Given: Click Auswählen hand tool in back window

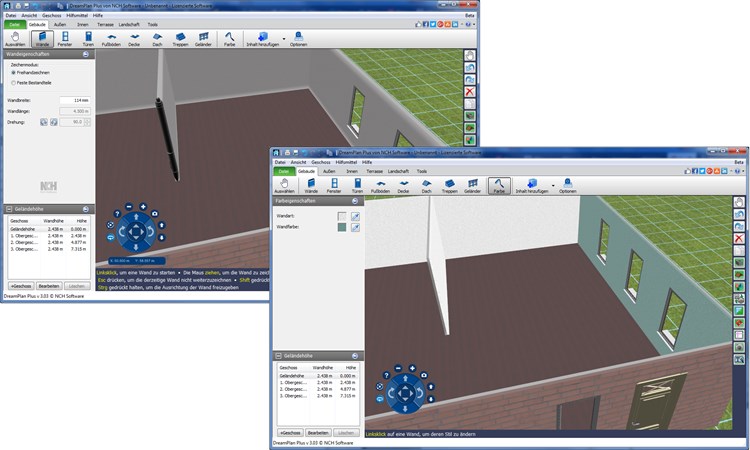Looking at the screenshot, I should click(15, 39).
